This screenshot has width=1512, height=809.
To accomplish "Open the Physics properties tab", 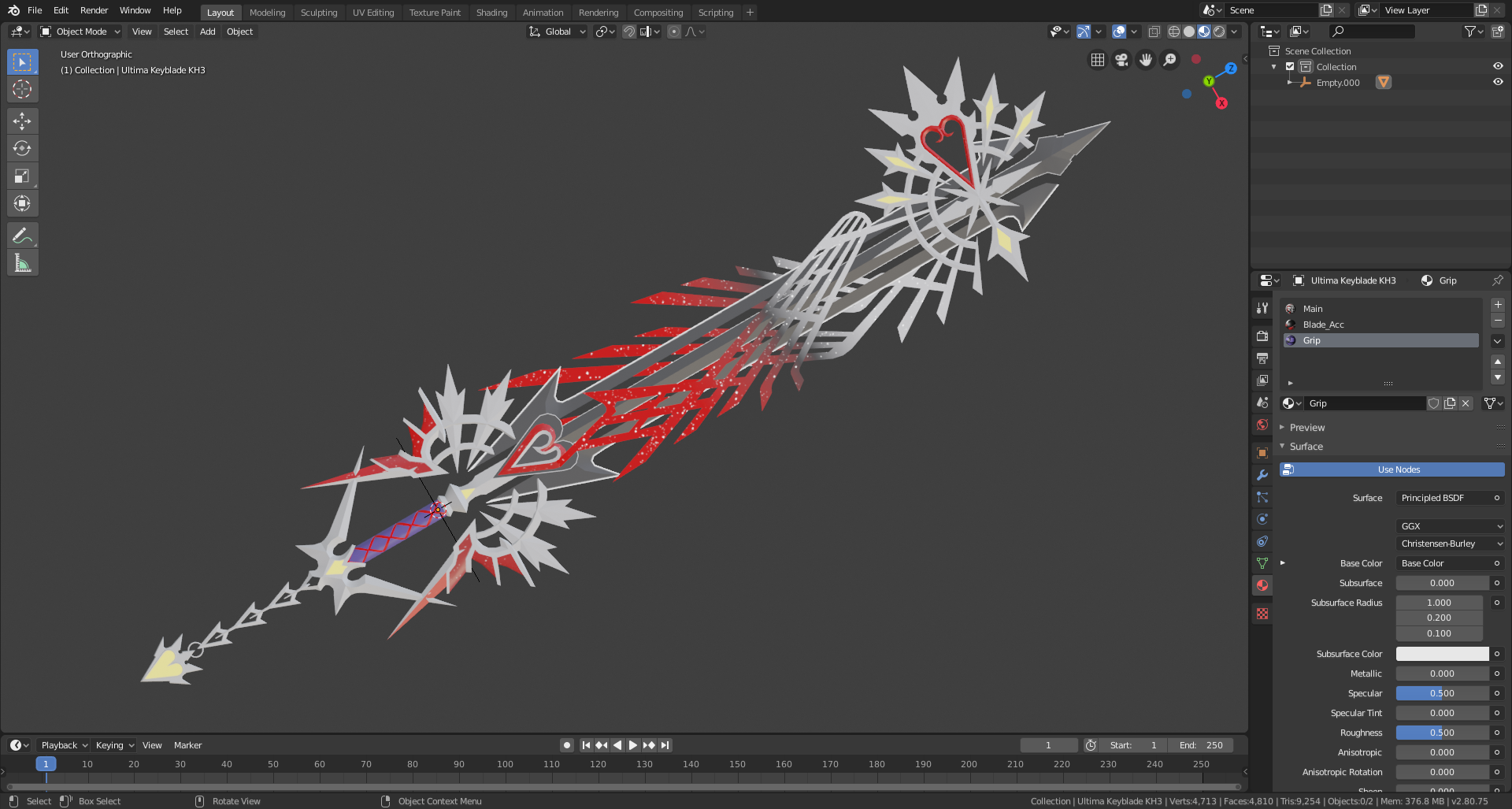I will 1262,519.
